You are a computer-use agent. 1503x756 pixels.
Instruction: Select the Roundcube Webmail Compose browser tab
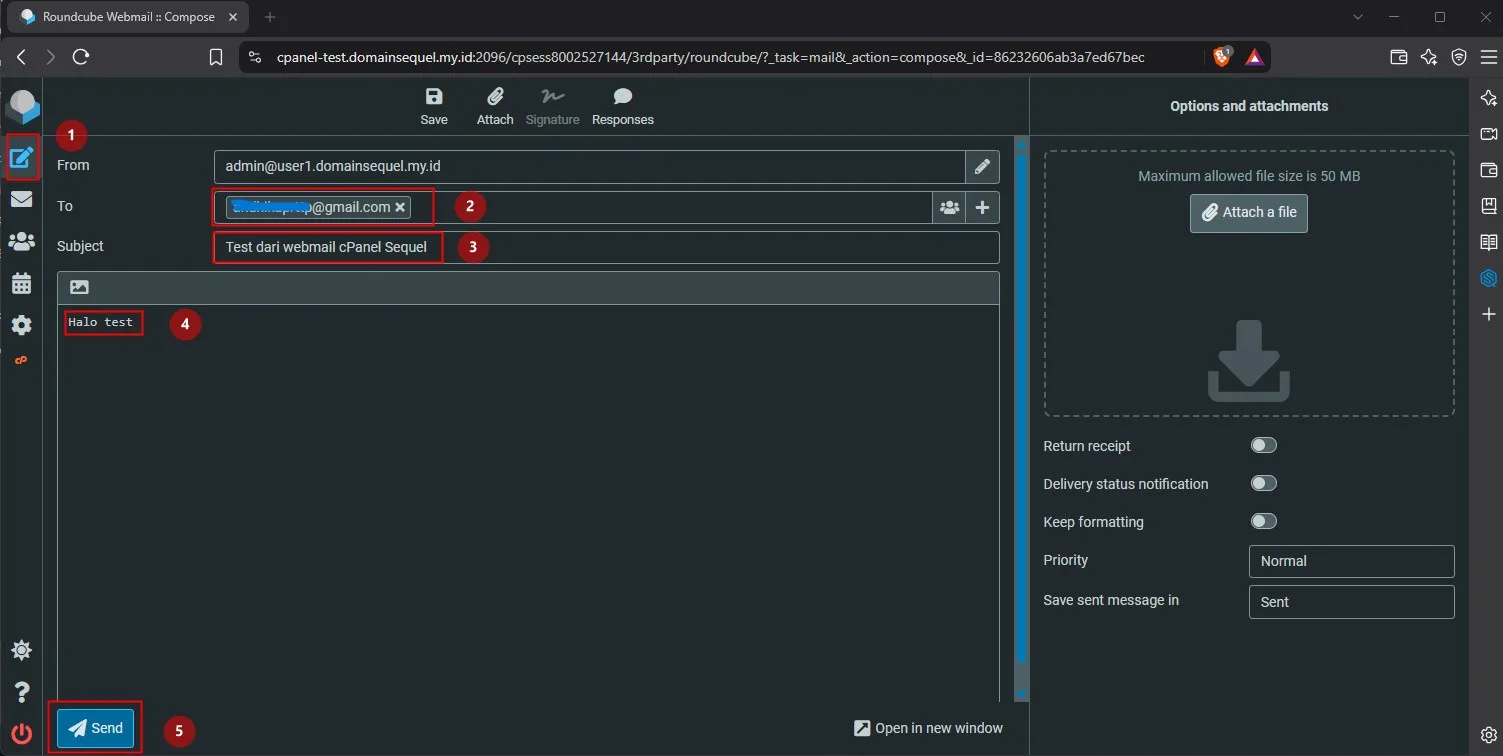click(130, 17)
